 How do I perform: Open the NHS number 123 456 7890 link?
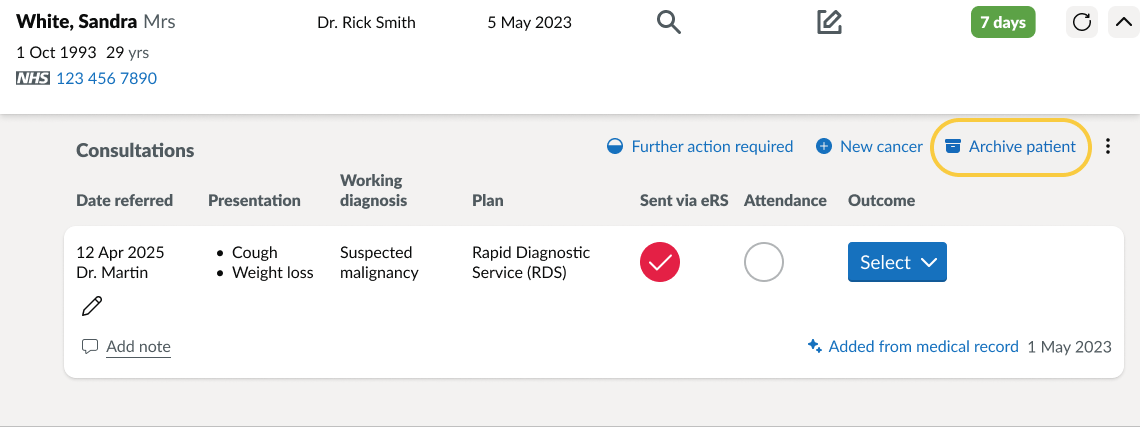(106, 78)
